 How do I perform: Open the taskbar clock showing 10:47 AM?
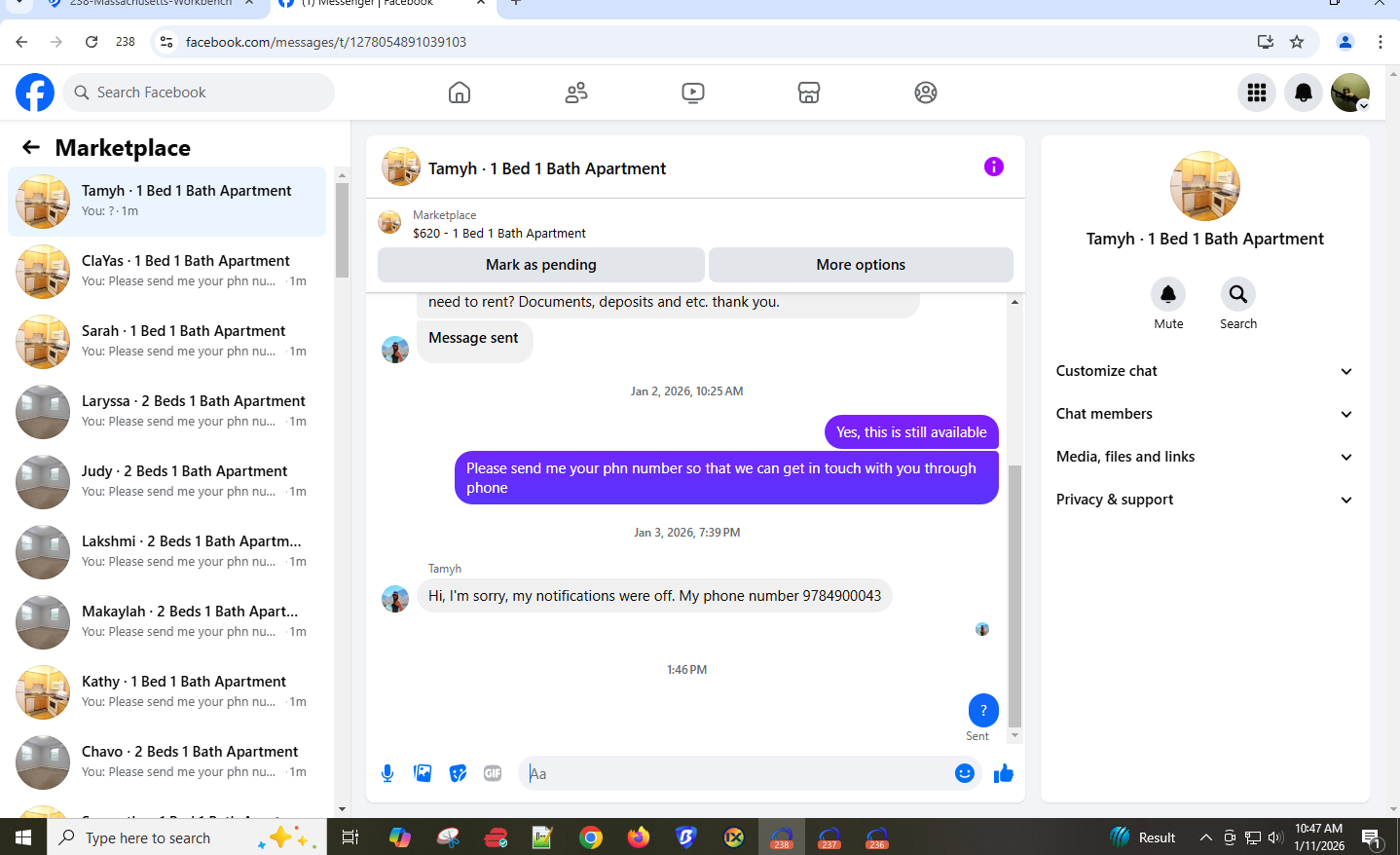pos(1319,837)
